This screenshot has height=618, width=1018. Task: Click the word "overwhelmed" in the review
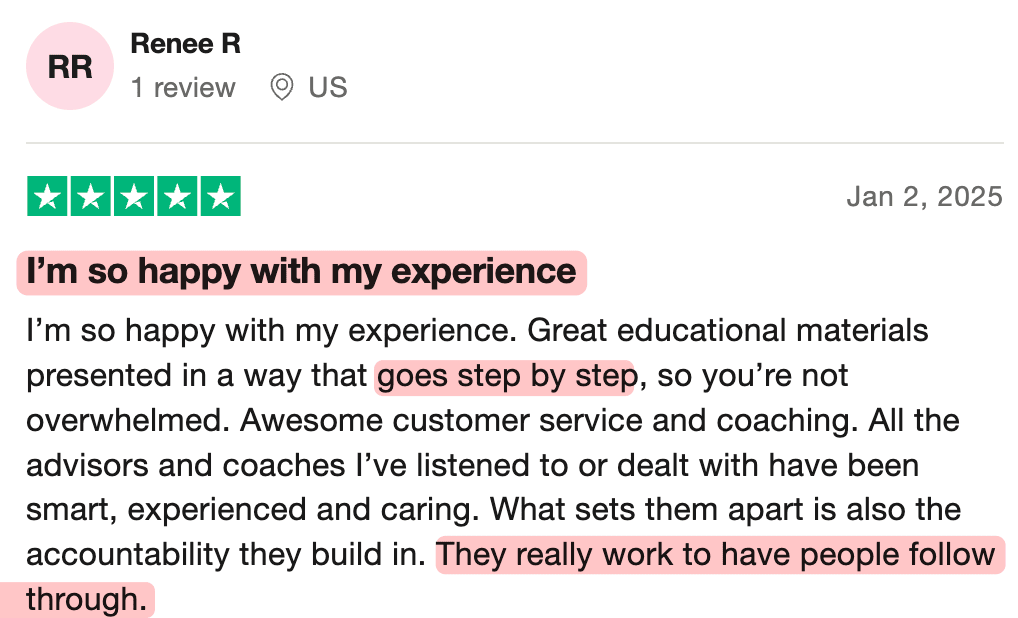127,421
